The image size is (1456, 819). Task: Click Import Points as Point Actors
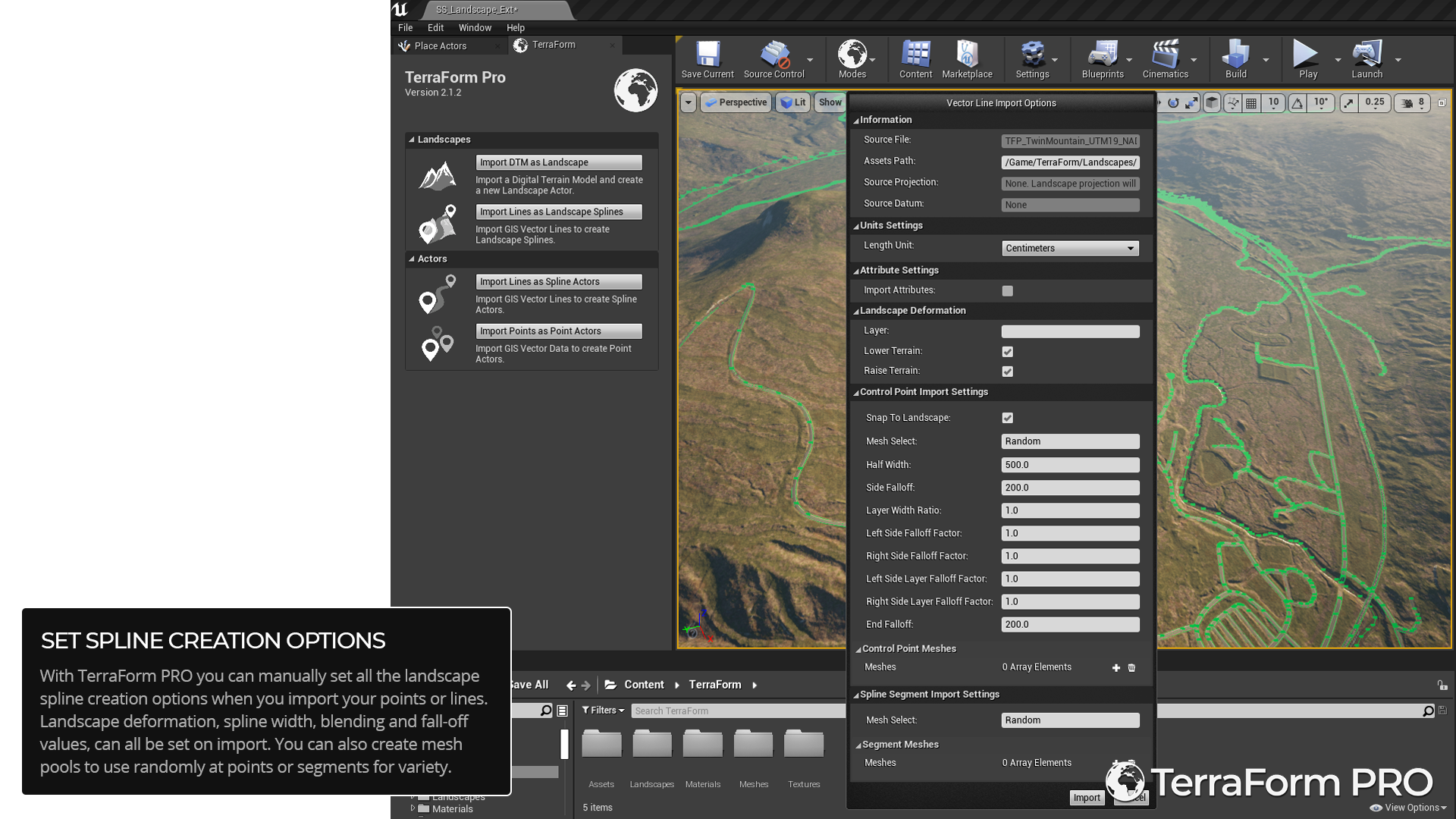(x=559, y=331)
